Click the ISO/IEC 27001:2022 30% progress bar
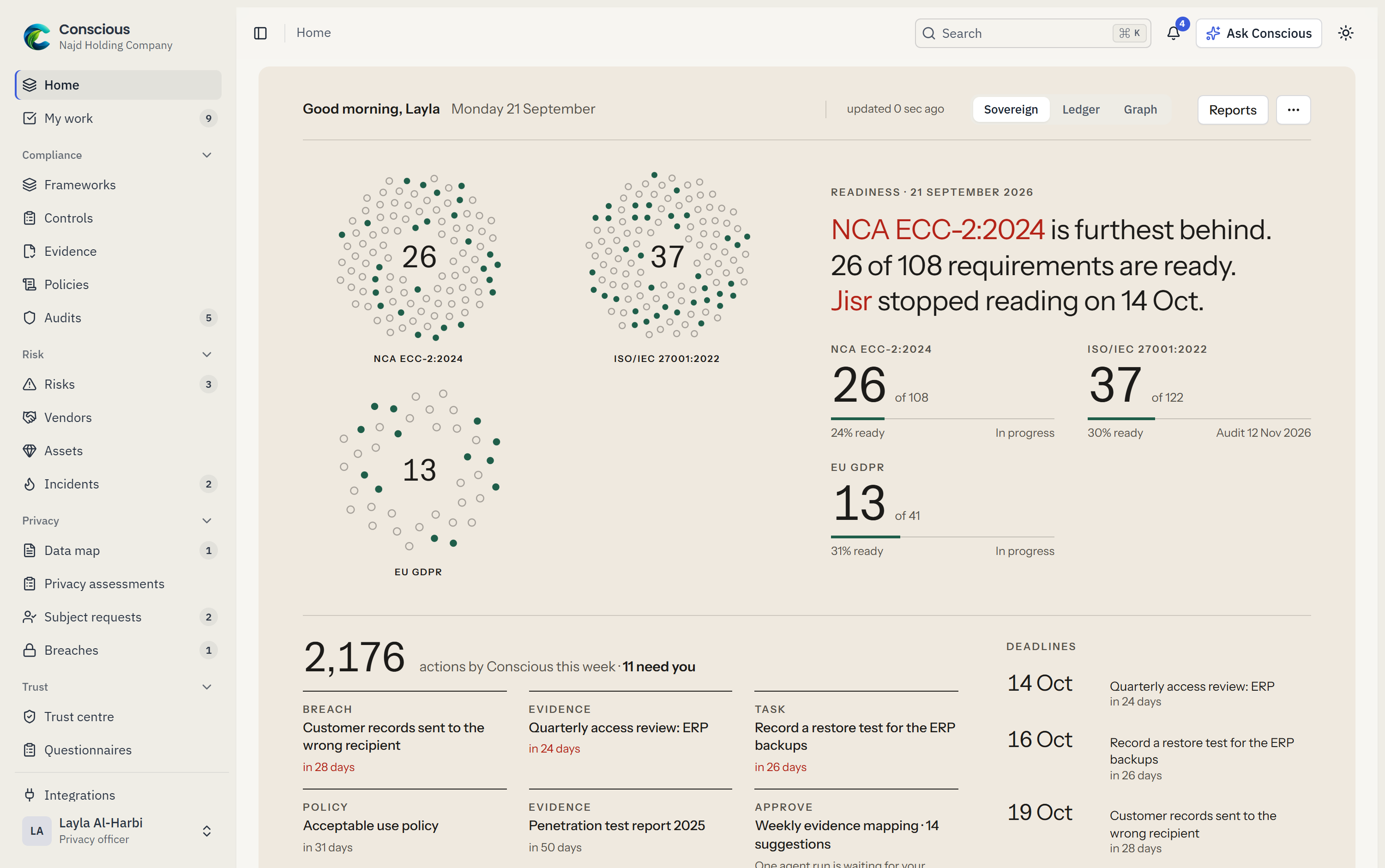This screenshot has height=868, width=1385. [x=1198, y=419]
